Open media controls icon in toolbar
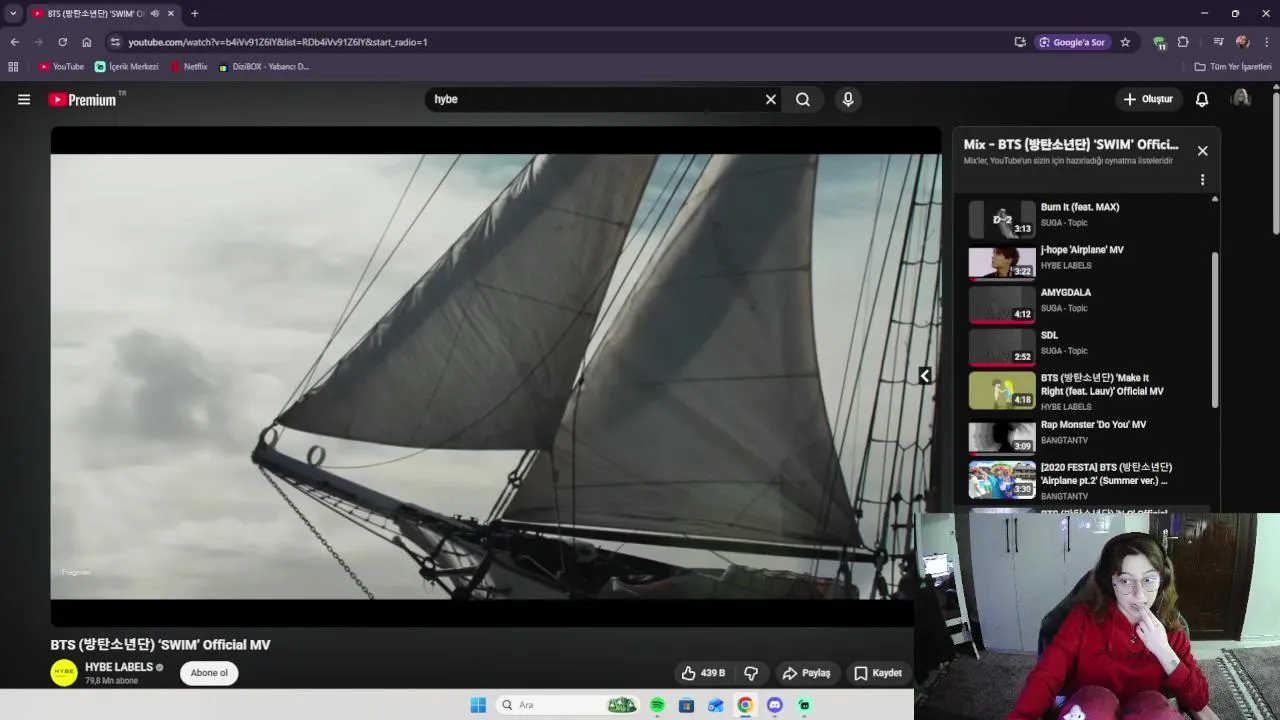The height and width of the screenshot is (720, 1280). pyautogui.click(x=1218, y=42)
